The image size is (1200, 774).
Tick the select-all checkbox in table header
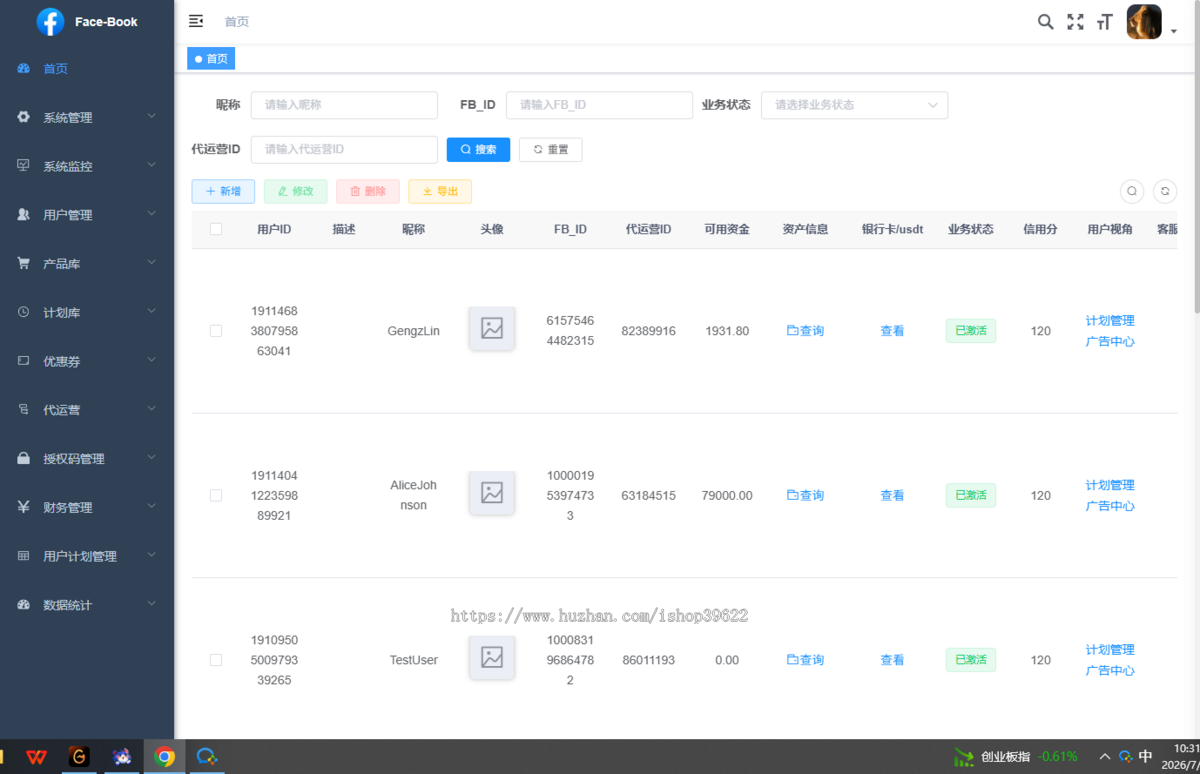pos(216,229)
